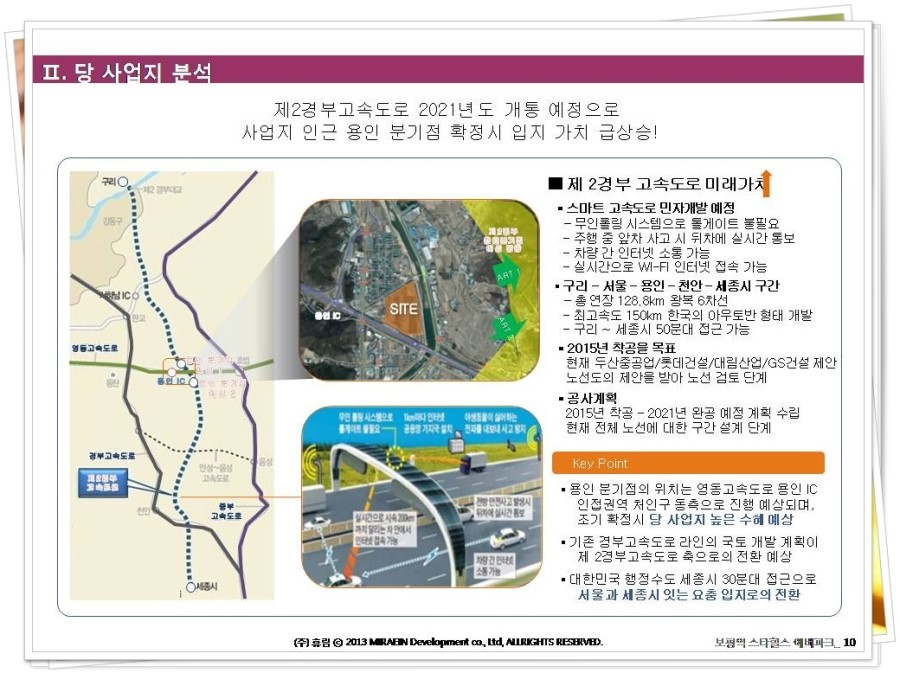
Task: Click '제 2경부고속도로 축으로의 전환 예상' line
Action: coord(684,556)
